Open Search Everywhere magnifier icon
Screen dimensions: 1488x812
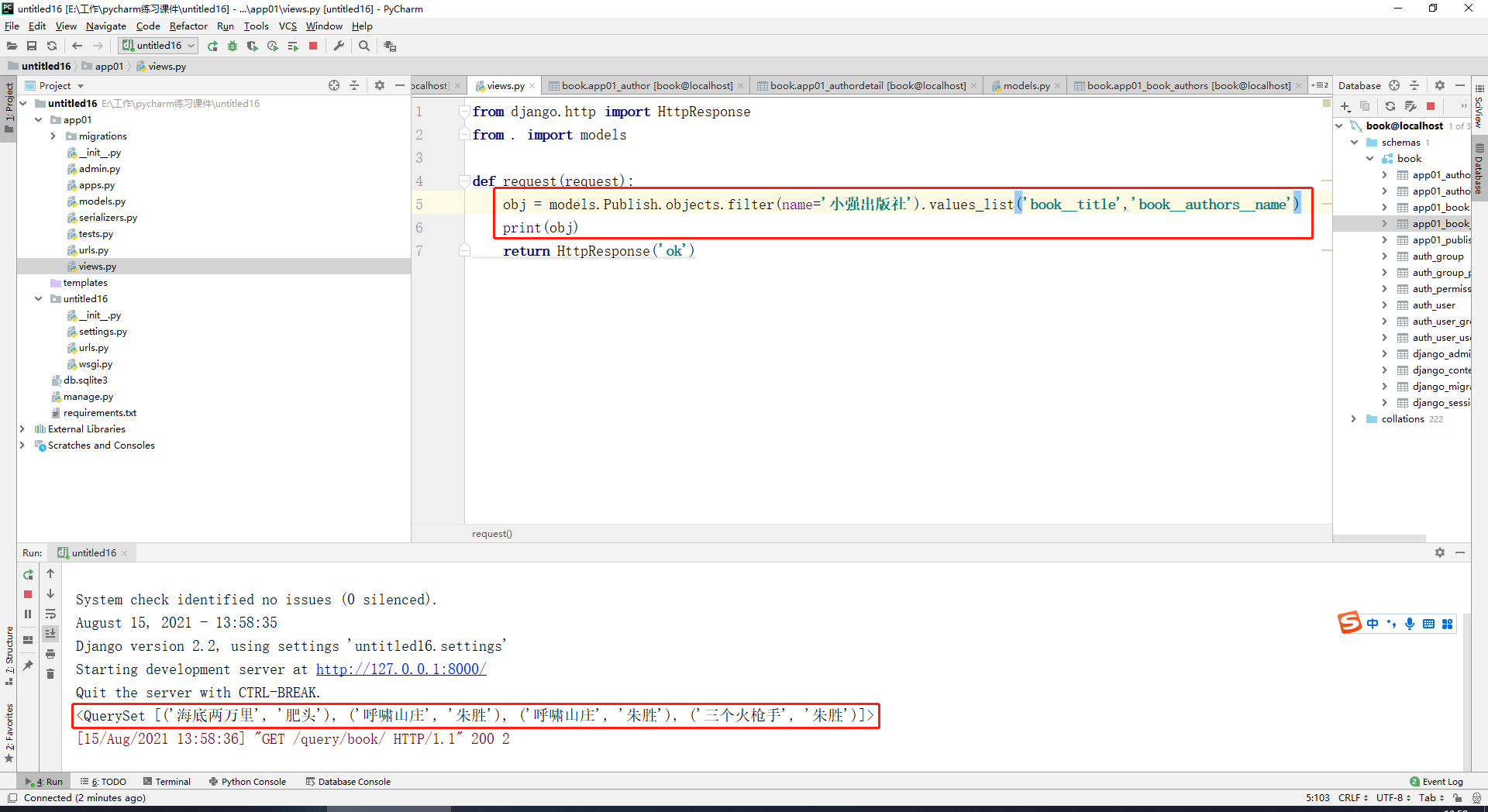click(x=364, y=46)
